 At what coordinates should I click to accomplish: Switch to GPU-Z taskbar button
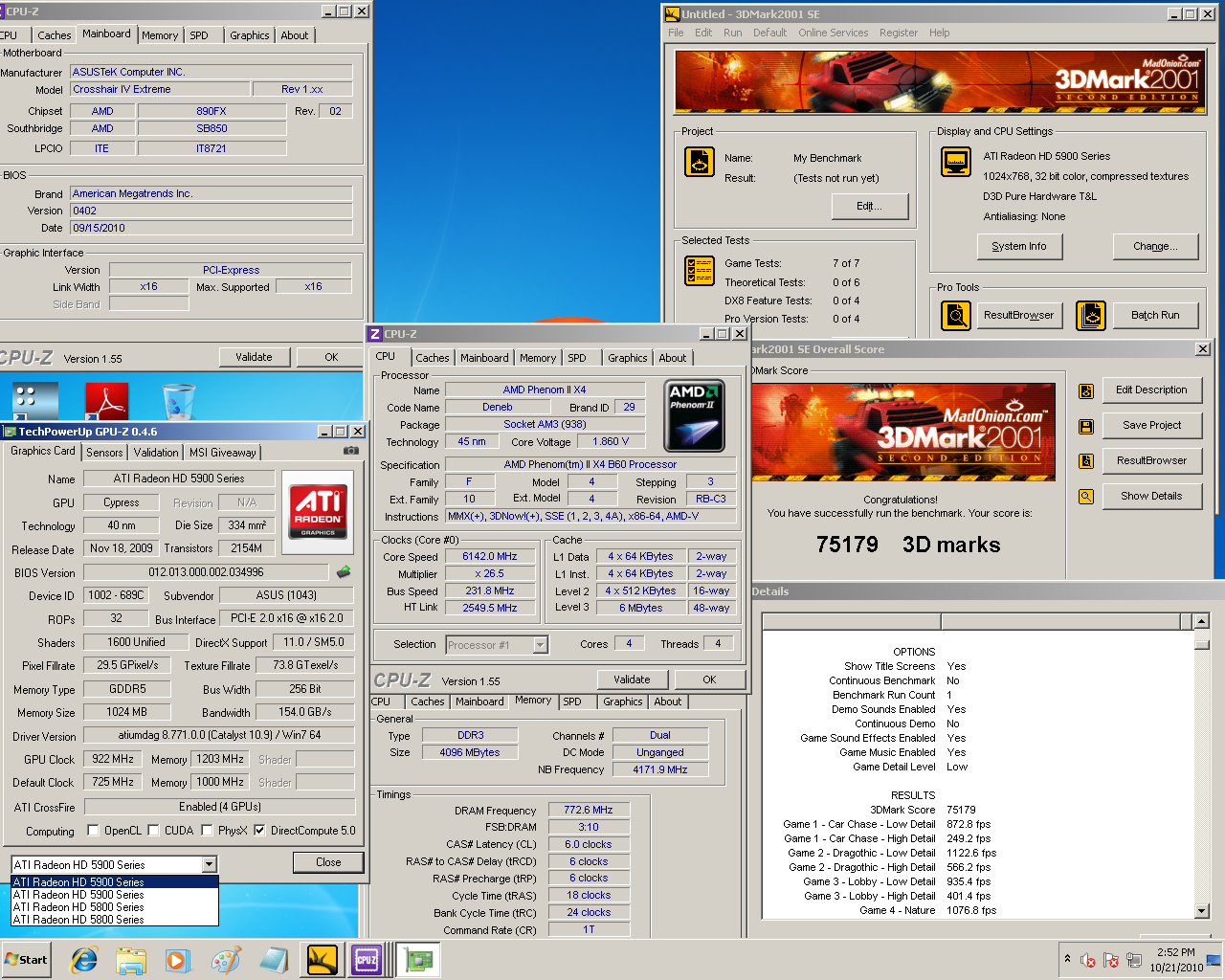(417, 960)
